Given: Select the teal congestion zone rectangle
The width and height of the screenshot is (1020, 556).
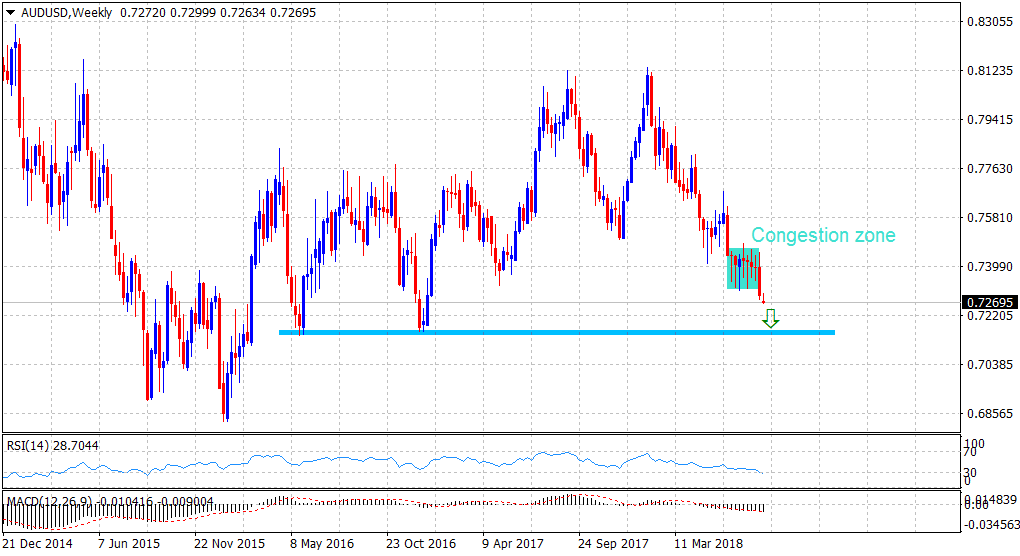Looking at the screenshot, I should [x=744, y=269].
